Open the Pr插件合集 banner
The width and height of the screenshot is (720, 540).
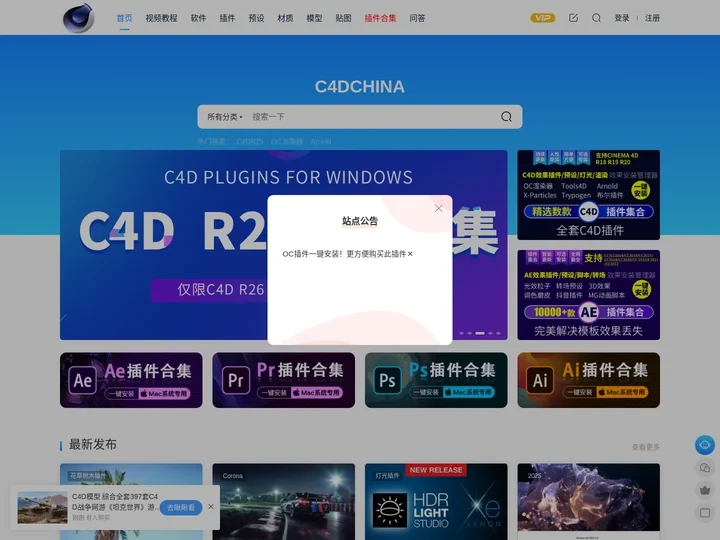284,380
